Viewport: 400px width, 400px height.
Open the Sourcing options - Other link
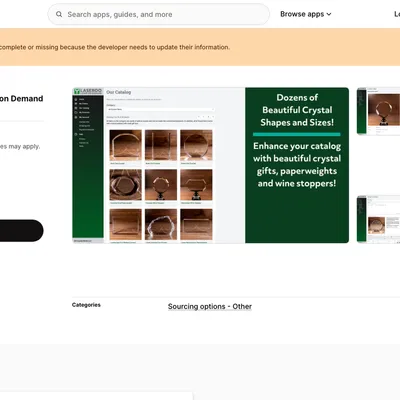[x=210, y=306]
